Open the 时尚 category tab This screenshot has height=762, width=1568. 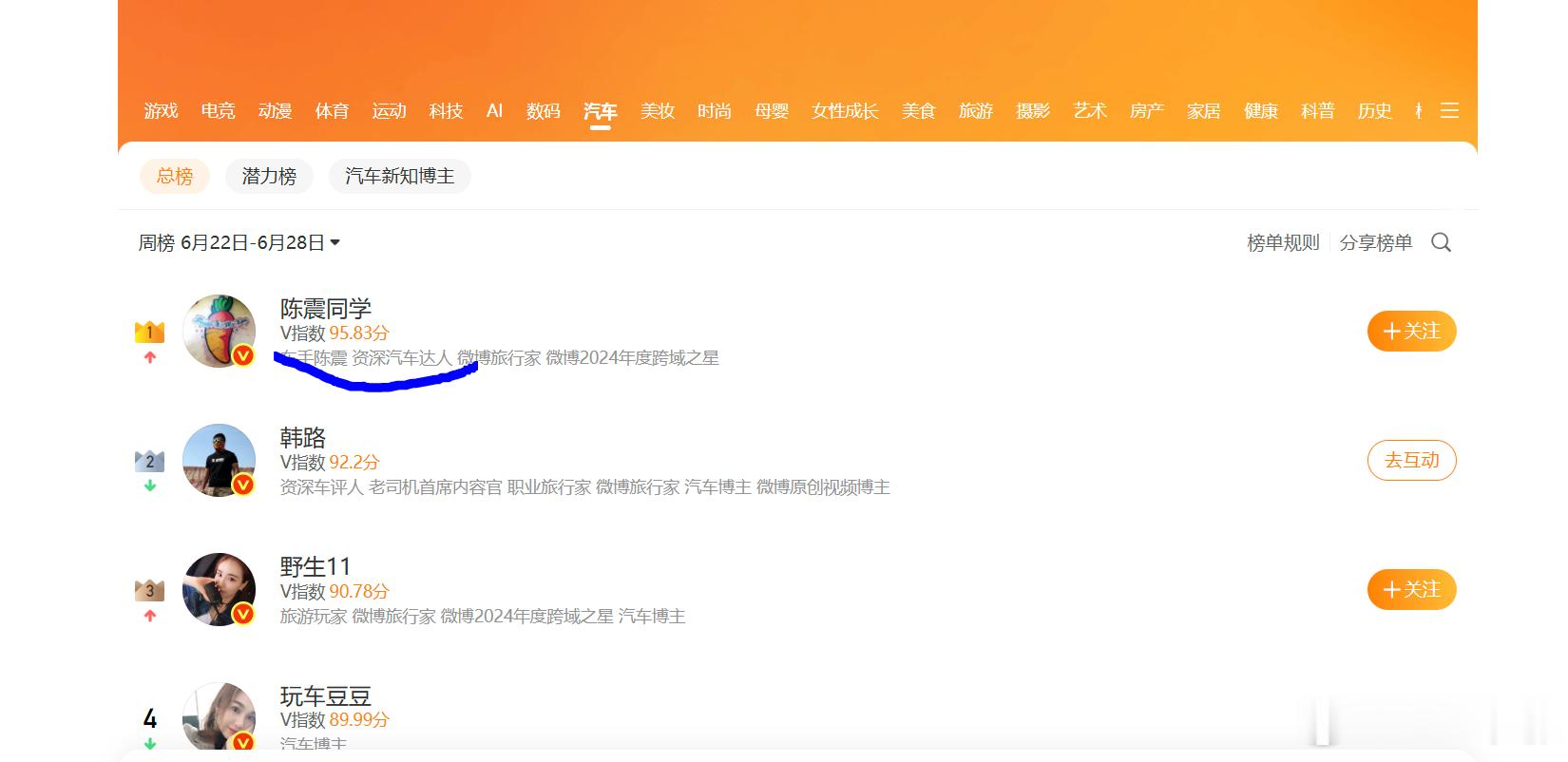point(715,111)
